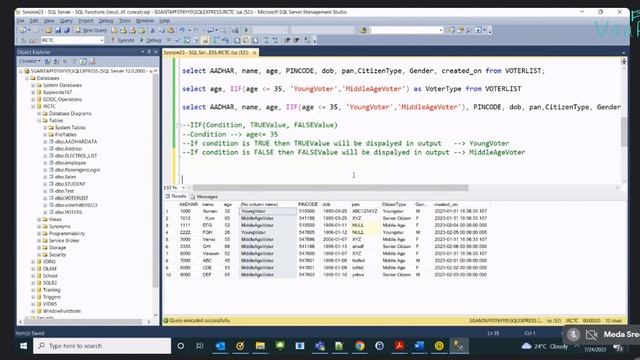Viewport: 640px width, 360px height.
Task: Select the Storage folder
Action: click(57, 247)
